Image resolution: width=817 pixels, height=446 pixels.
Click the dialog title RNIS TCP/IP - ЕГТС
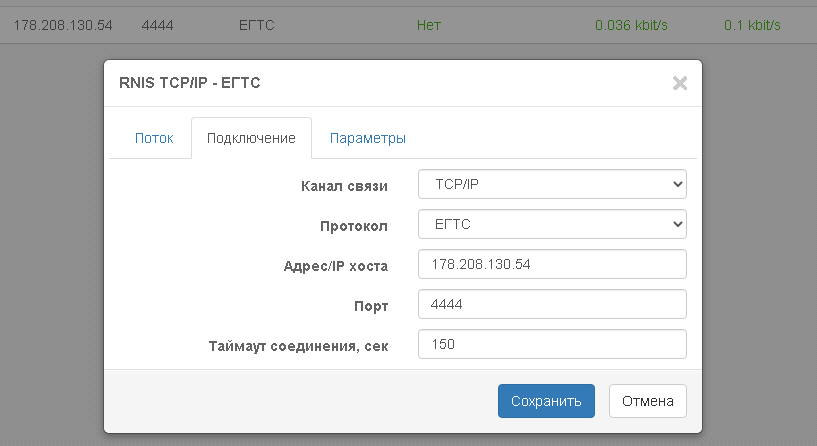click(190, 83)
